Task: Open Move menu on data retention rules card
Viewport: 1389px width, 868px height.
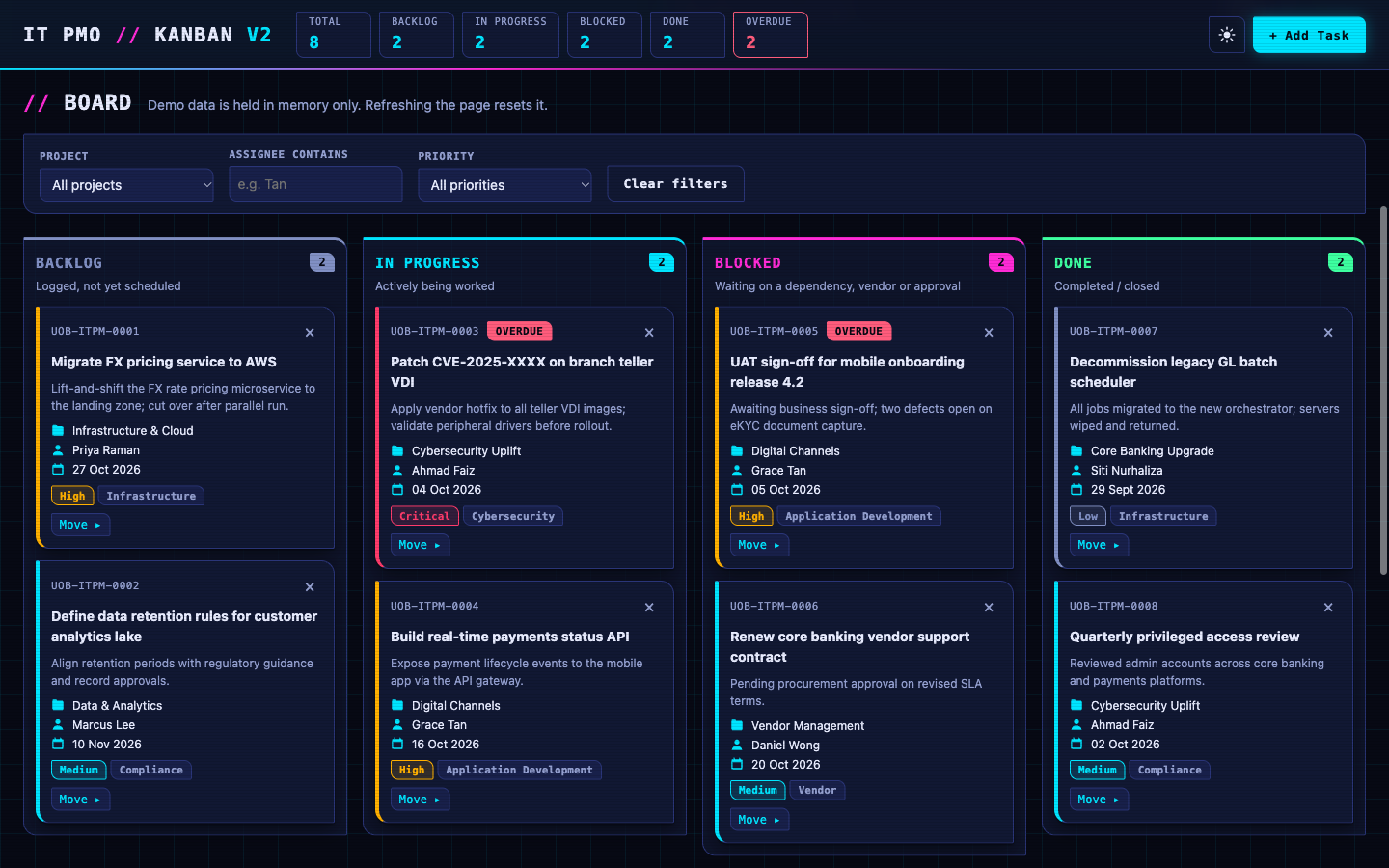Action: (80, 800)
